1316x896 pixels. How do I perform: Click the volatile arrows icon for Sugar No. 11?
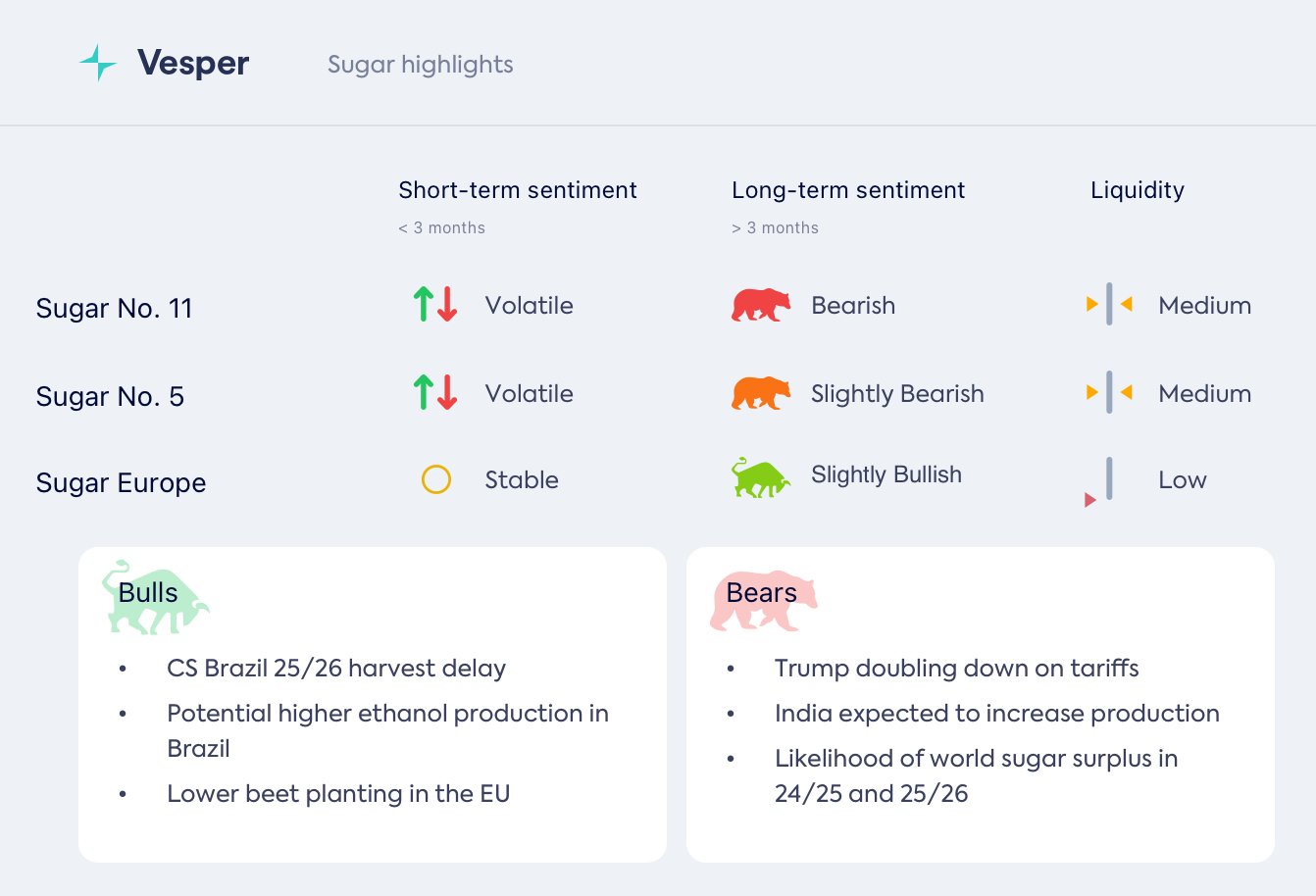click(x=435, y=305)
